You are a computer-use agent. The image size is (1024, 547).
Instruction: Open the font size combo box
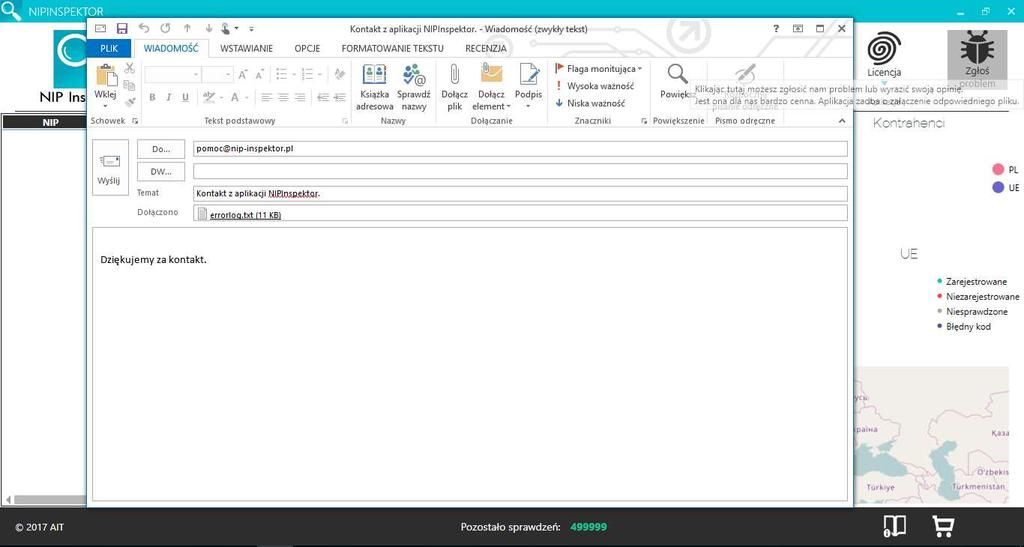coord(217,74)
